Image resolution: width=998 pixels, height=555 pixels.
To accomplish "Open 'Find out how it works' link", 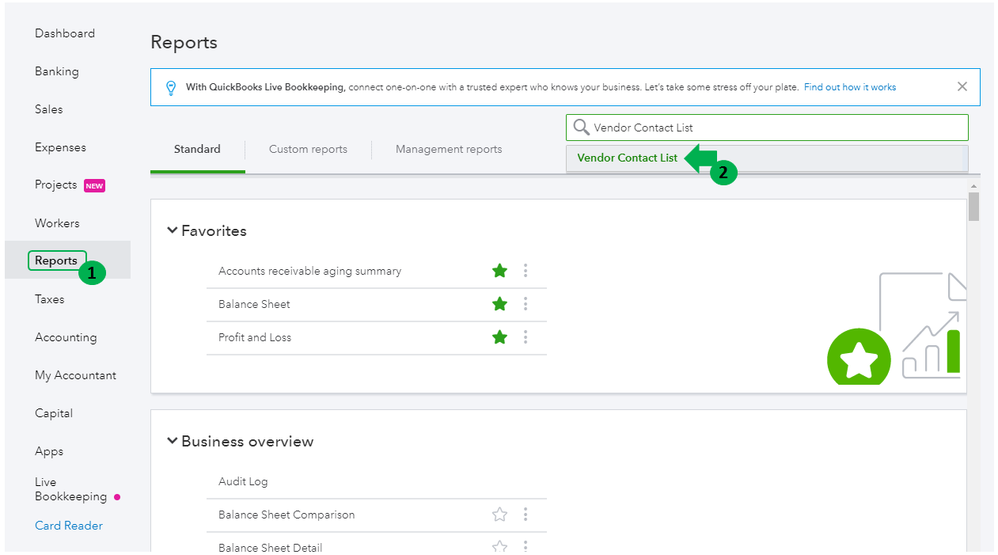I will coord(850,87).
